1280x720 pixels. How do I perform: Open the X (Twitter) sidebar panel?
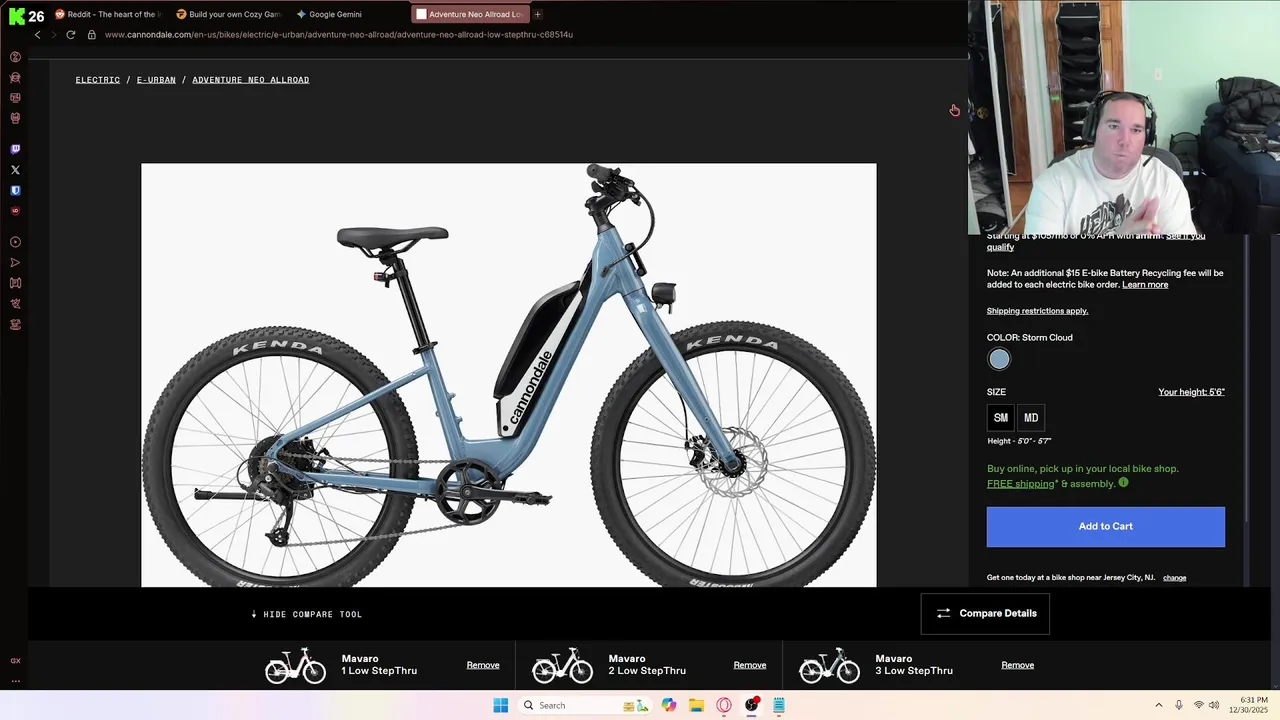tap(15, 170)
